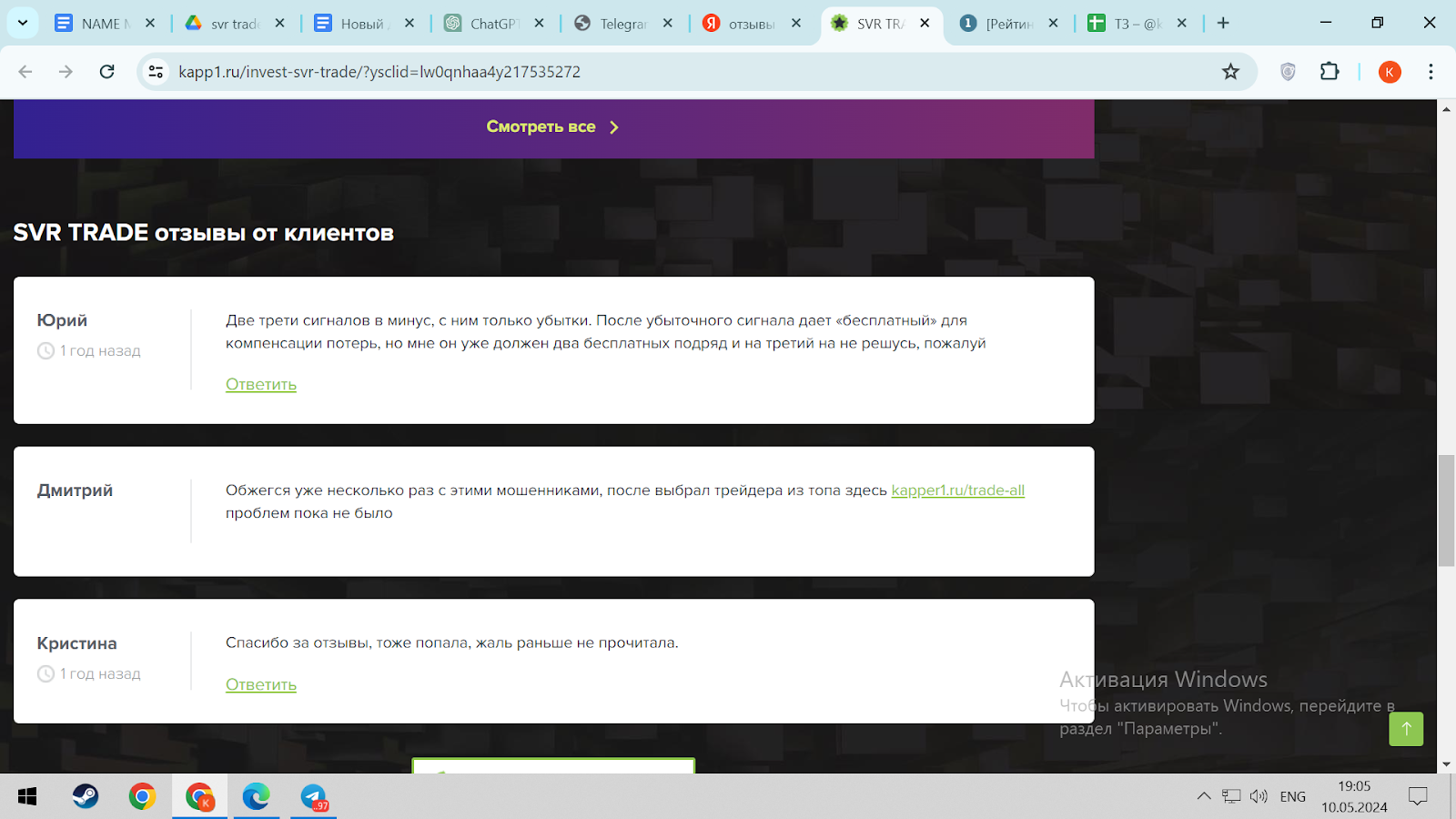Close the active SVR TRADE tab
Image resolution: width=1456 pixels, height=819 pixels.
(925, 24)
